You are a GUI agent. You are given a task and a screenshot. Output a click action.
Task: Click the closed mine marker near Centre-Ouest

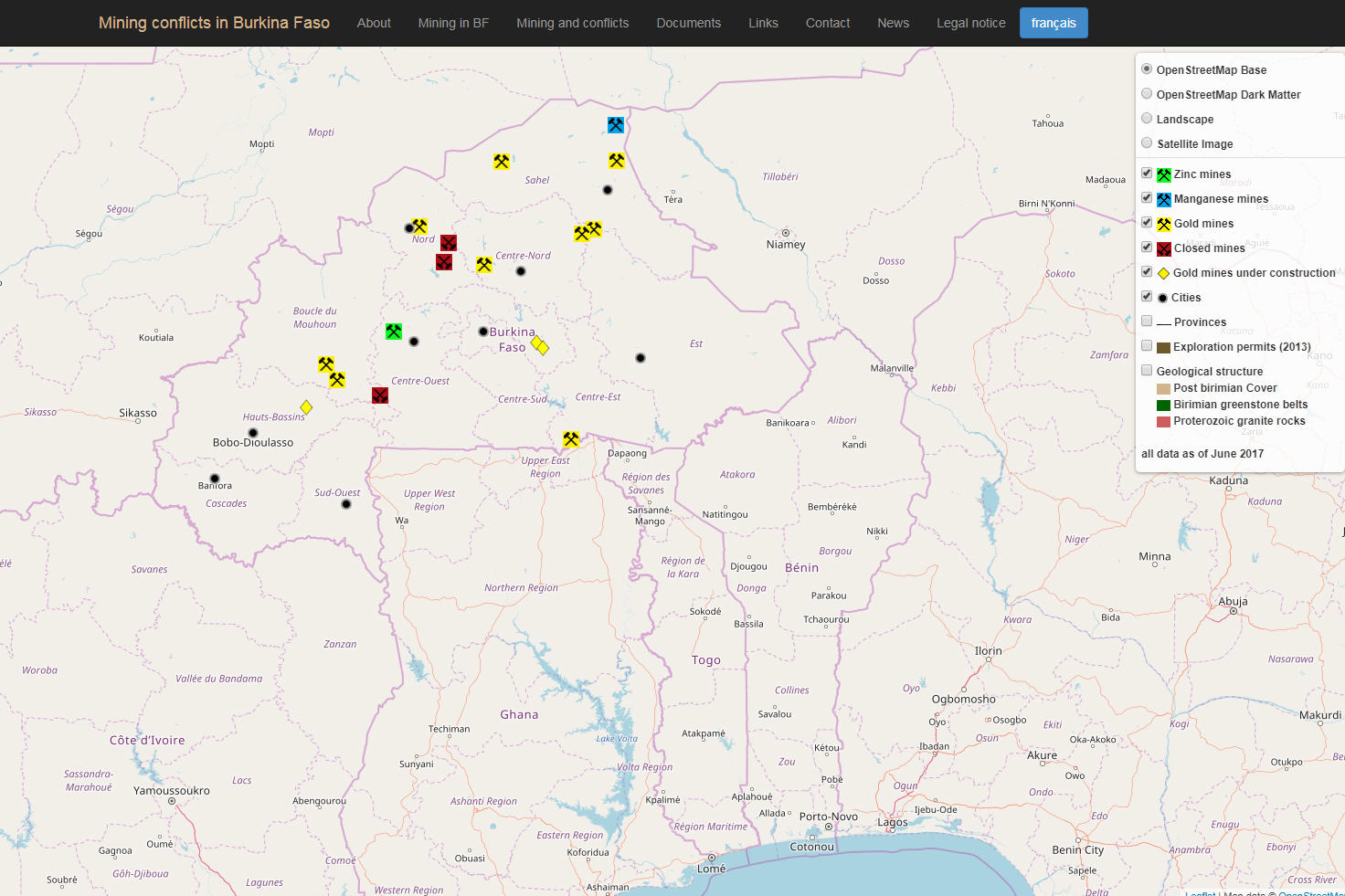coord(380,395)
